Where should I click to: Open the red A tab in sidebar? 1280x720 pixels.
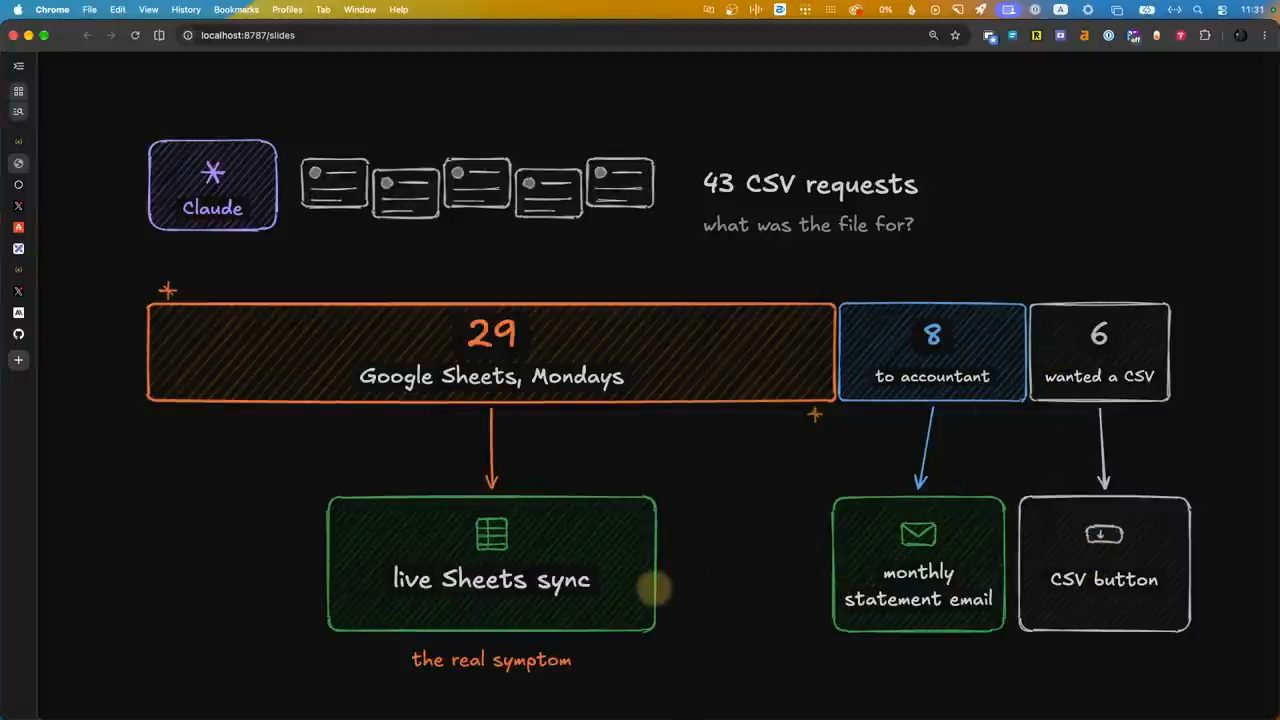click(x=18, y=227)
